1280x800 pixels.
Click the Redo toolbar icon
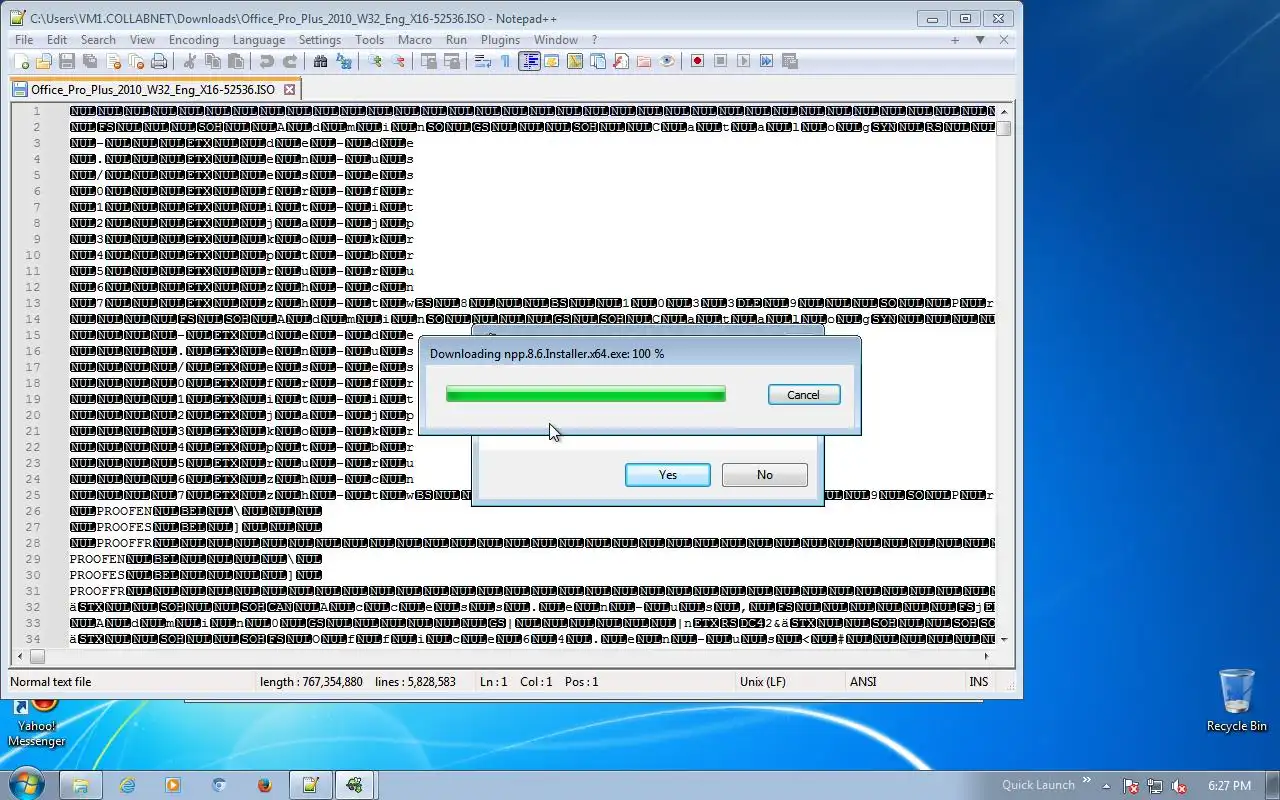point(290,61)
